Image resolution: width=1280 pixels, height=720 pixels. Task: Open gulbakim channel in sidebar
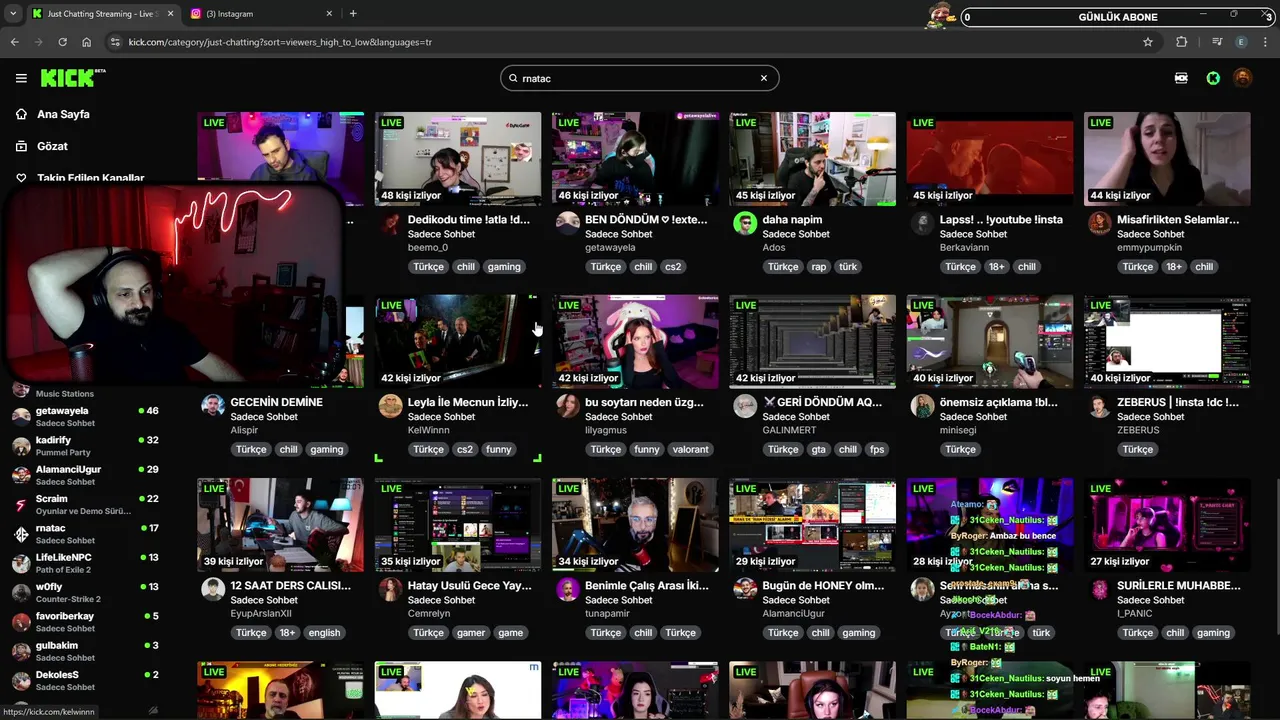click(x=85, y=651)
